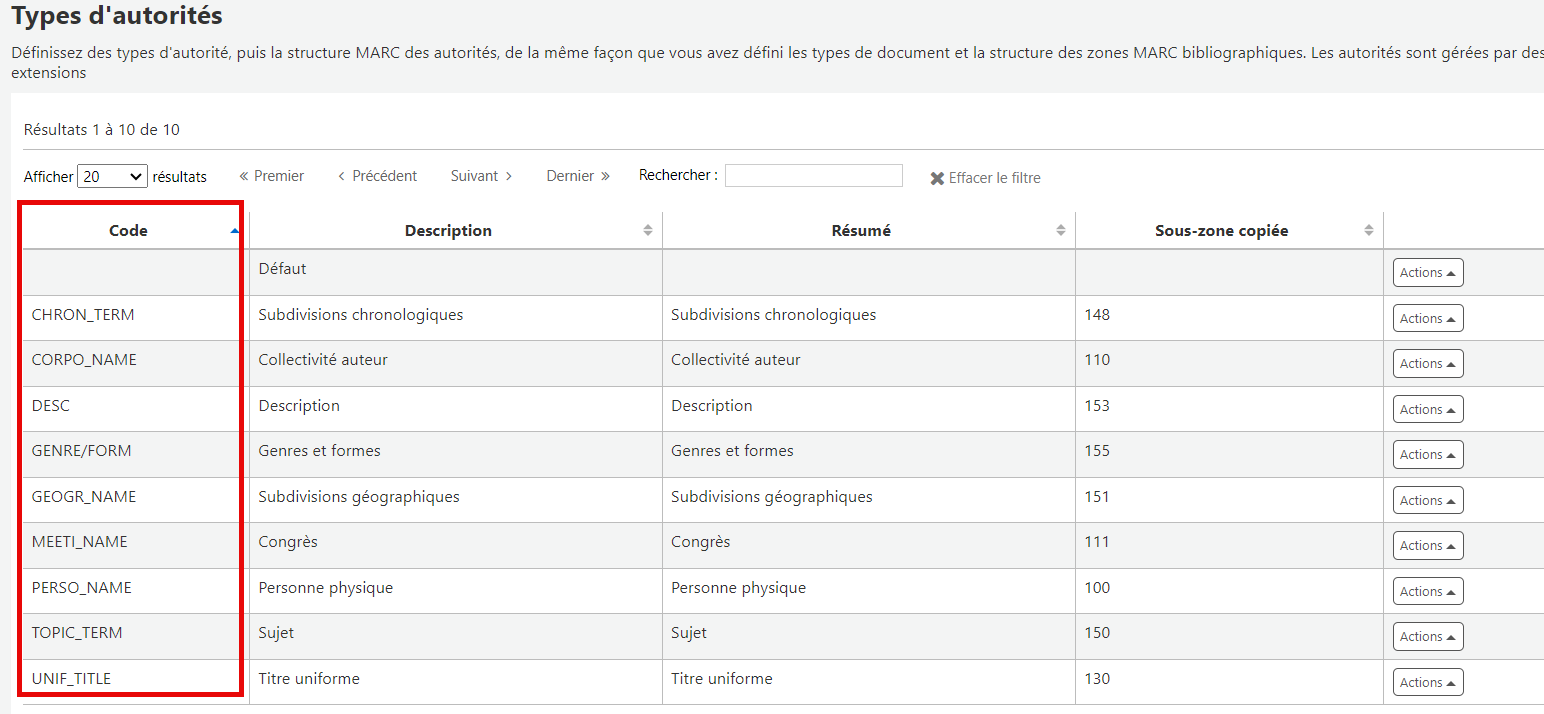This screenshot has width=1544, height=714.
Task: Click the Sous-zone copiée sort arrows
Action: point(1369,231)
